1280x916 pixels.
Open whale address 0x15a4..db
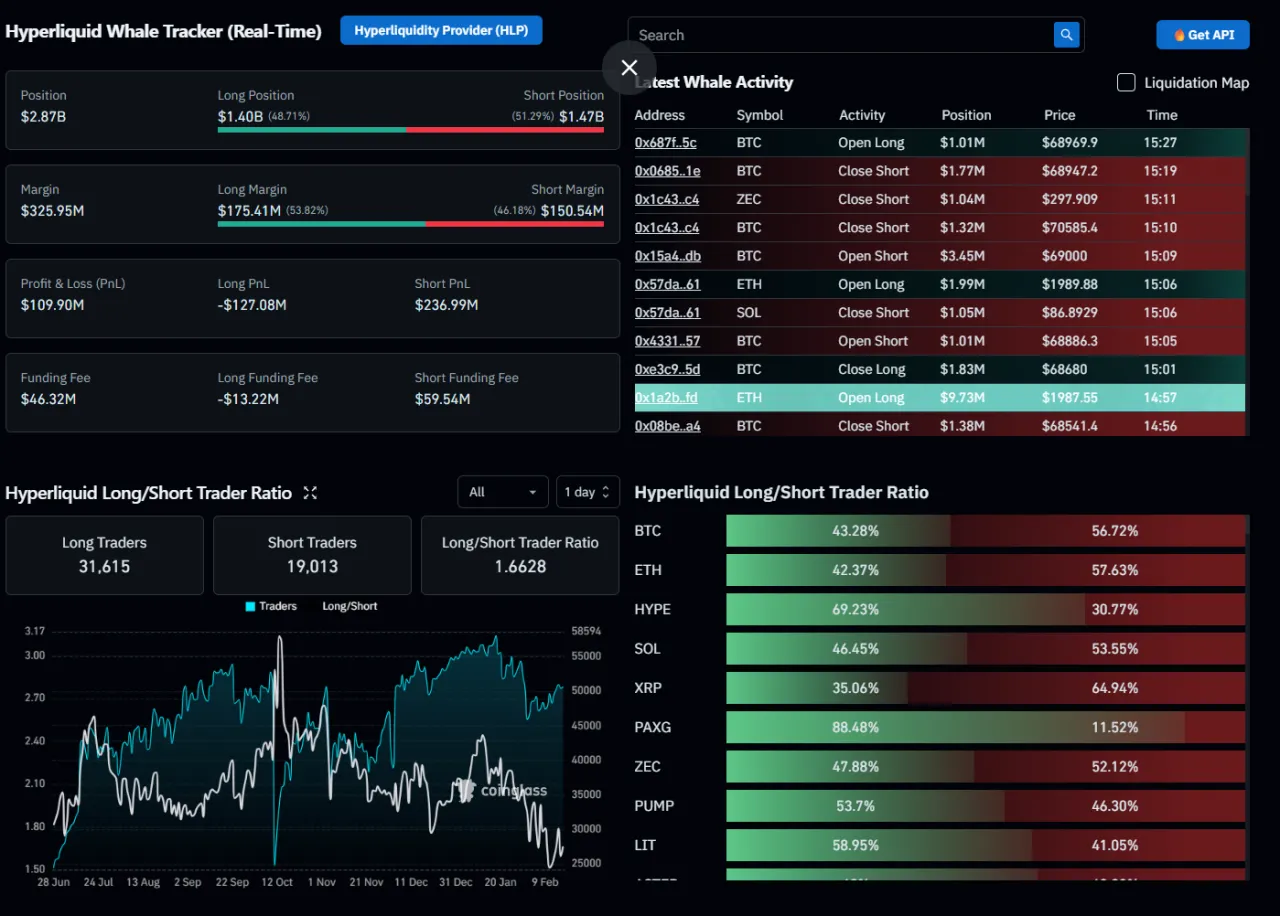pos(667,256)
